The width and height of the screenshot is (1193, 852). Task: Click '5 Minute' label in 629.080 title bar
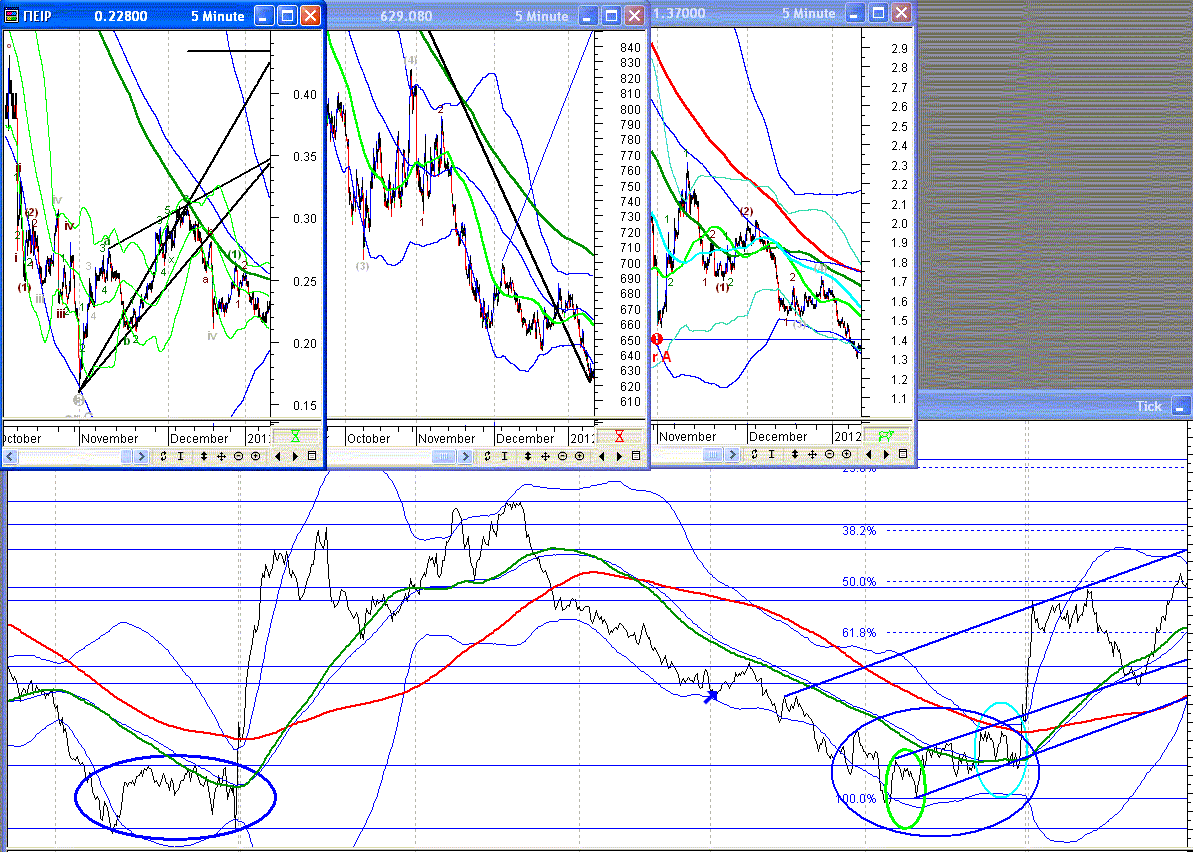click(x=542, y=16)
